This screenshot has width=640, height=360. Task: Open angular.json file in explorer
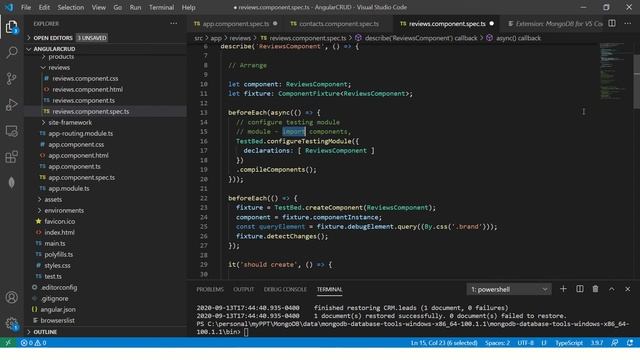(x=58, y=309)
